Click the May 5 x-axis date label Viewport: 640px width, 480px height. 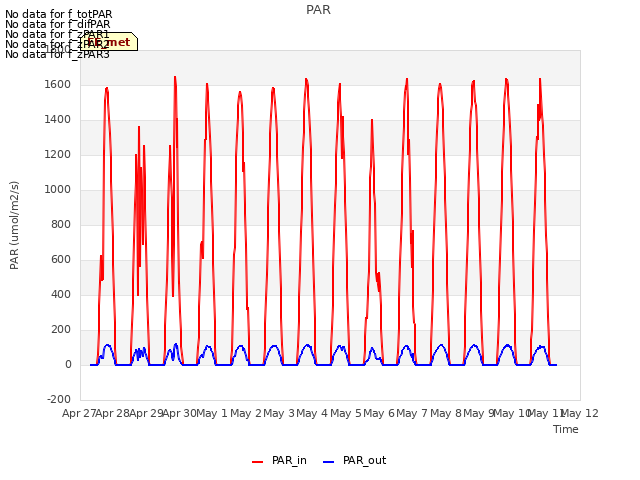tap(346, 413)
